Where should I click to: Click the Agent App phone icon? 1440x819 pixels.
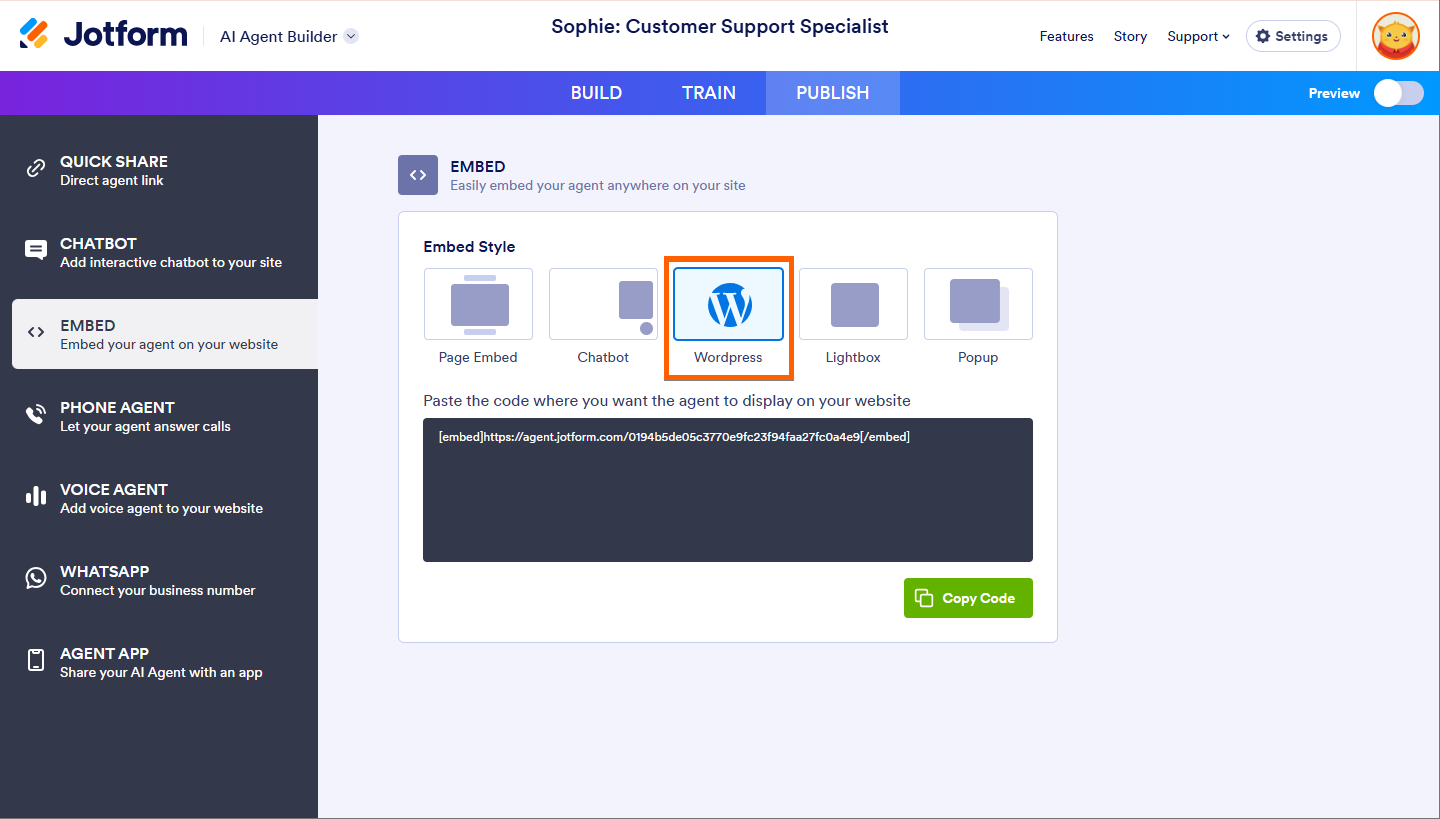[36, 660]
